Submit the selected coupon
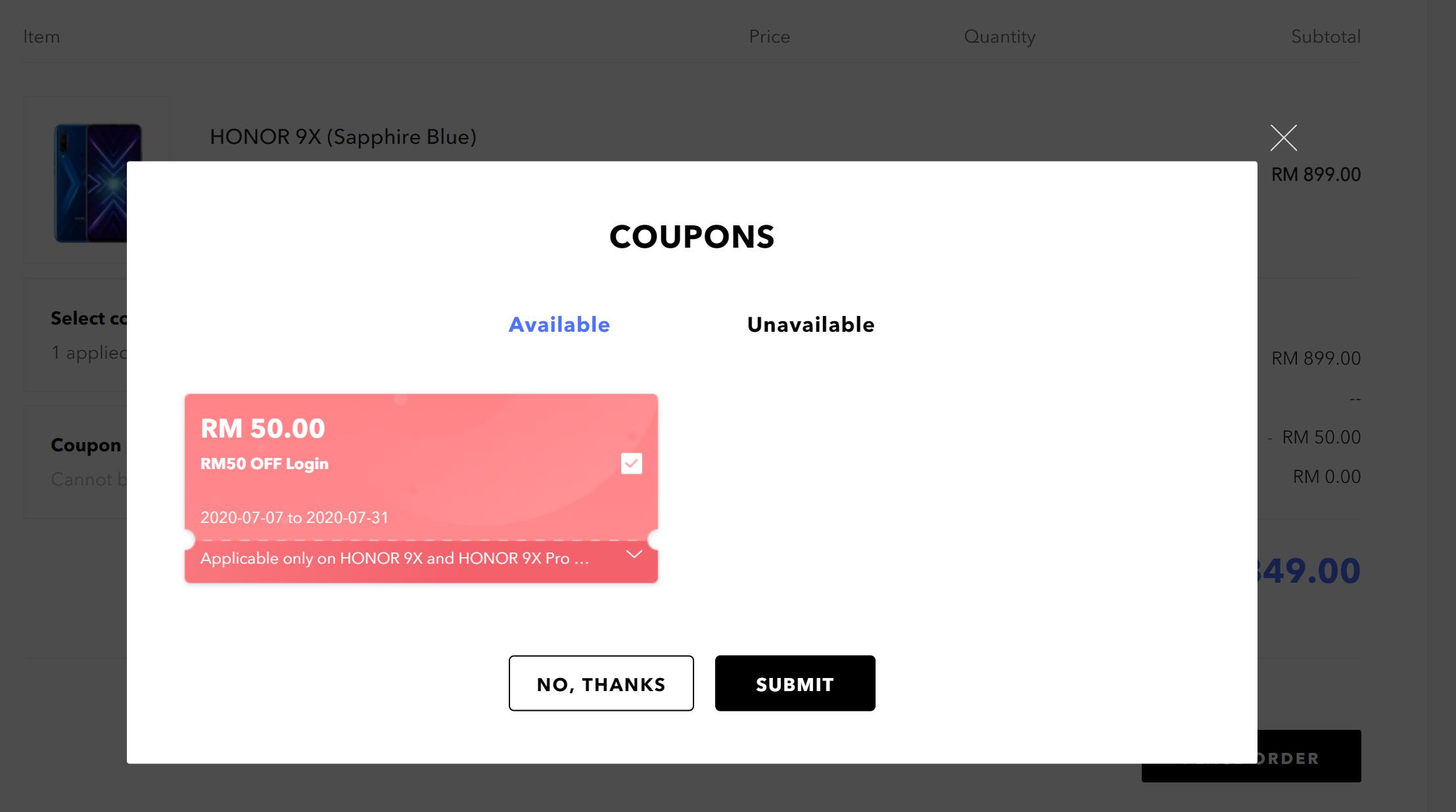1456x812 pixels. 795,683
